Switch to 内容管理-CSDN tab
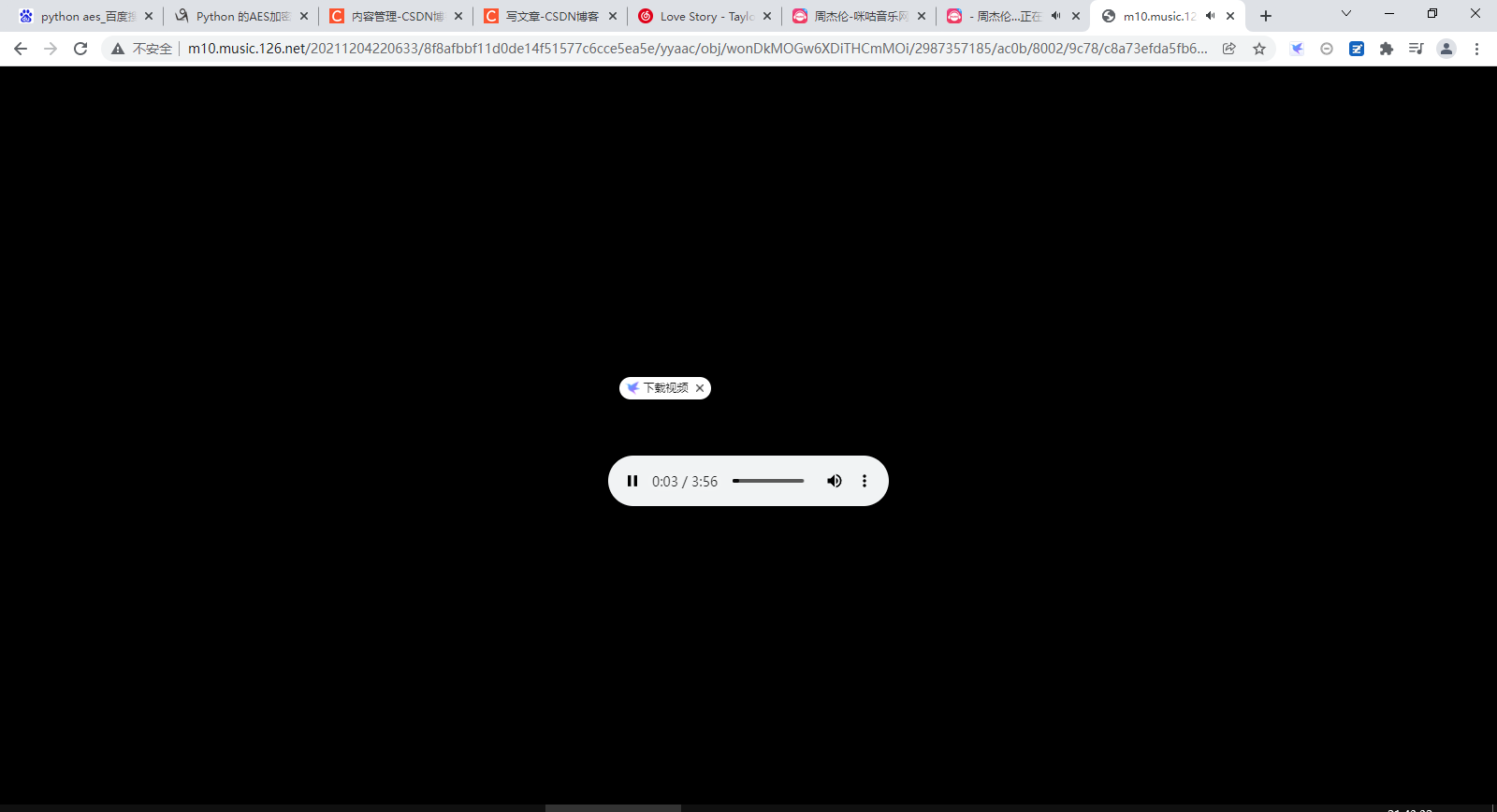The width and height of the screenshot is (1497, 812). coord(396,16)
